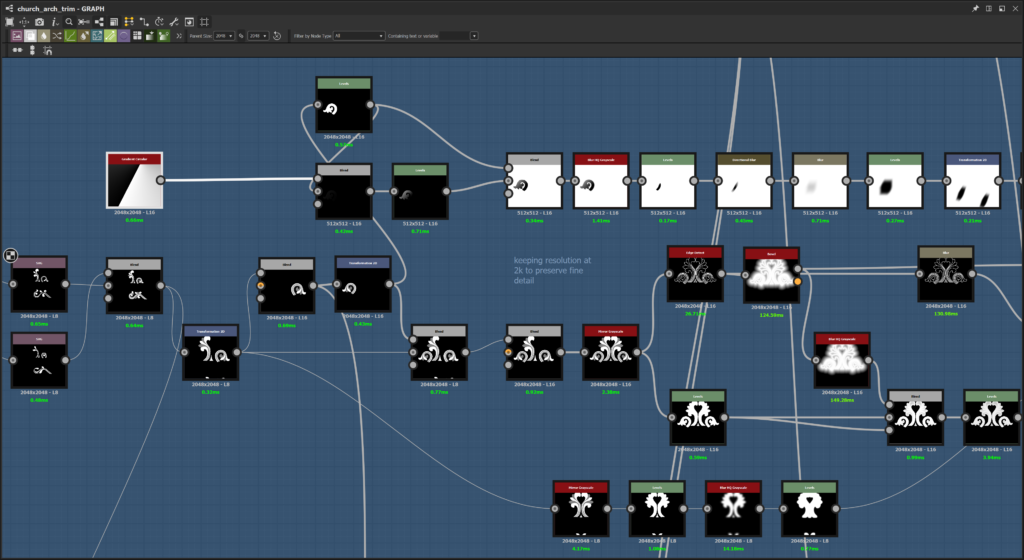This screenshot has height=560, width=1024.
Task: Click the camera snapshot icon in toolbar
Action: click(x=39, y=22)
